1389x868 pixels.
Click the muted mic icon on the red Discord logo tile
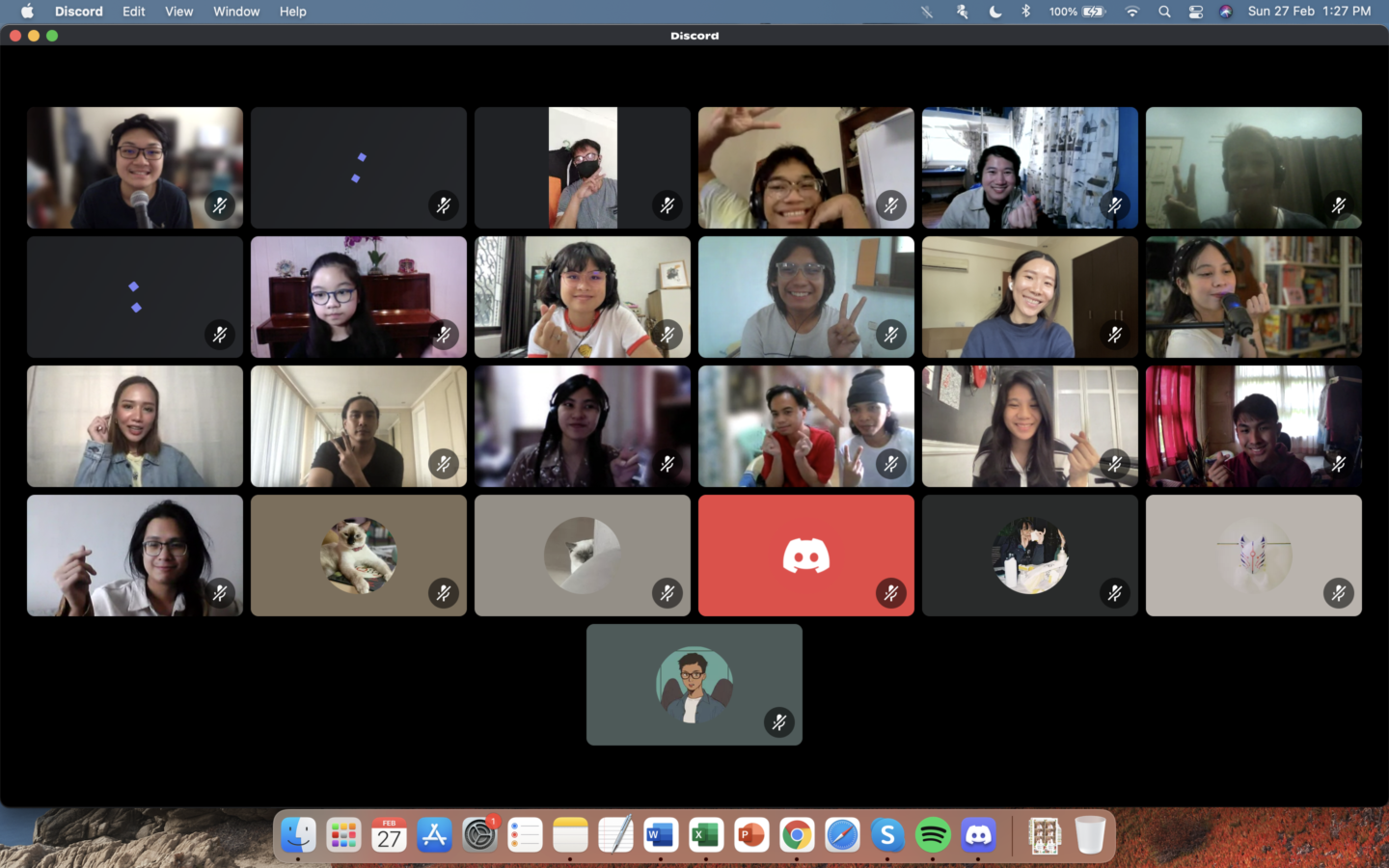pos(890,593)
